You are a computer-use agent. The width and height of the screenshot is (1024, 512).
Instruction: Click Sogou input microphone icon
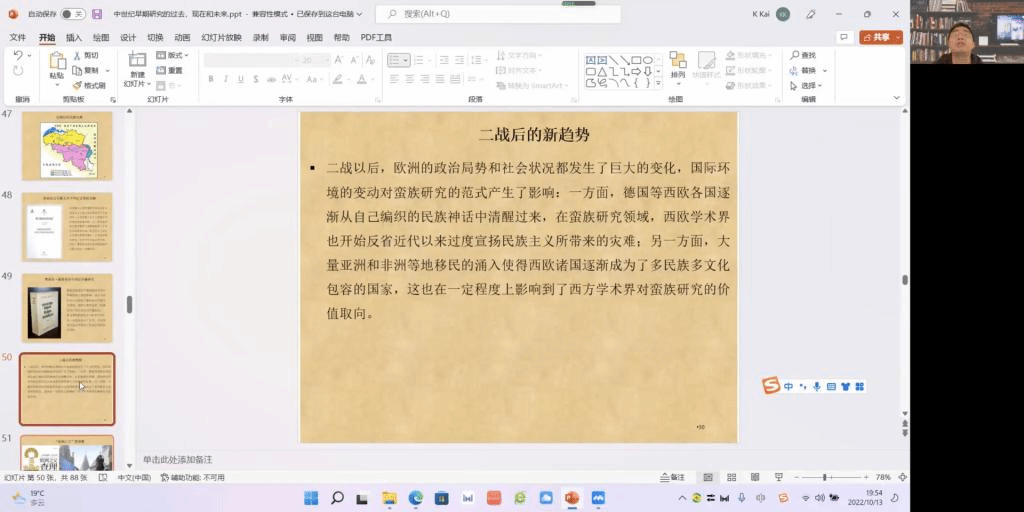coord(817,387)
